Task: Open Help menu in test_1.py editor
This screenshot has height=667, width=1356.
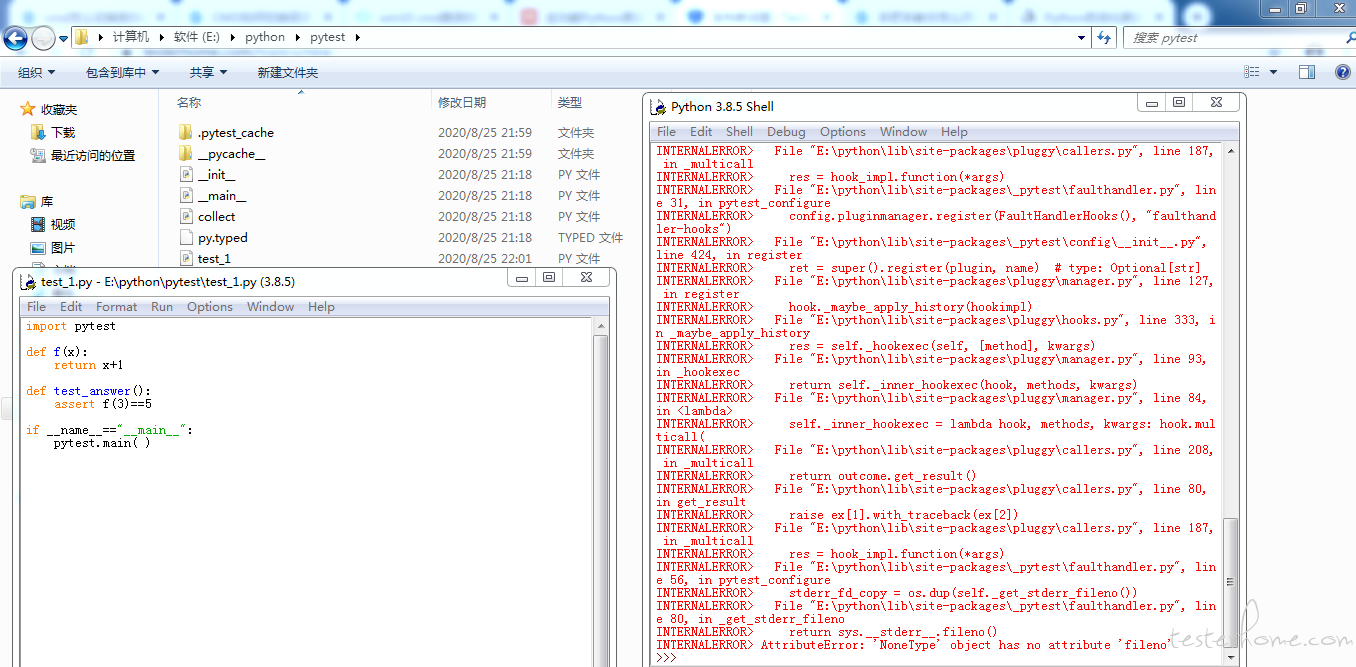Action: pyautogui.click(x=321, y=306)
